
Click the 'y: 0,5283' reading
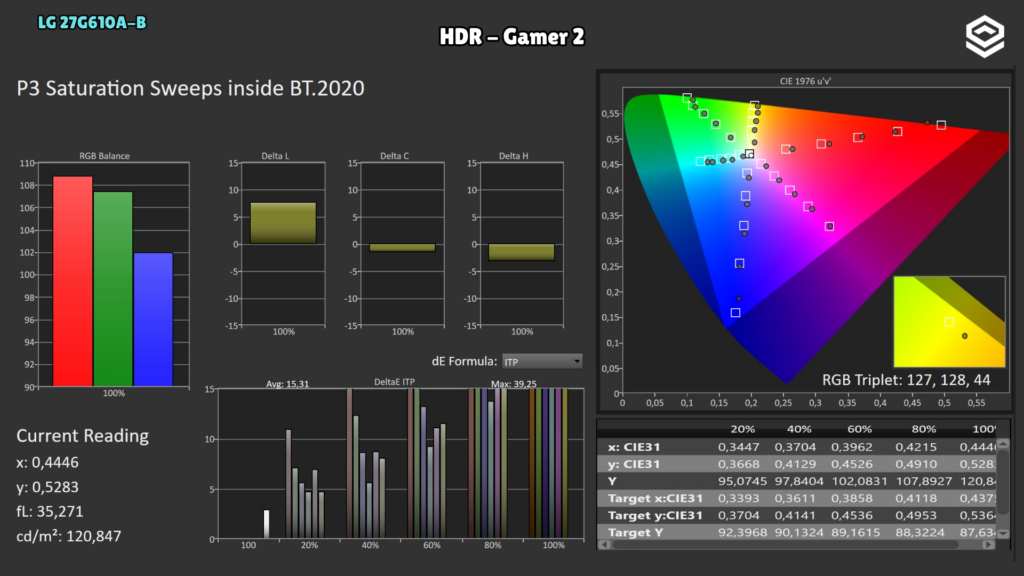(47, 487)
